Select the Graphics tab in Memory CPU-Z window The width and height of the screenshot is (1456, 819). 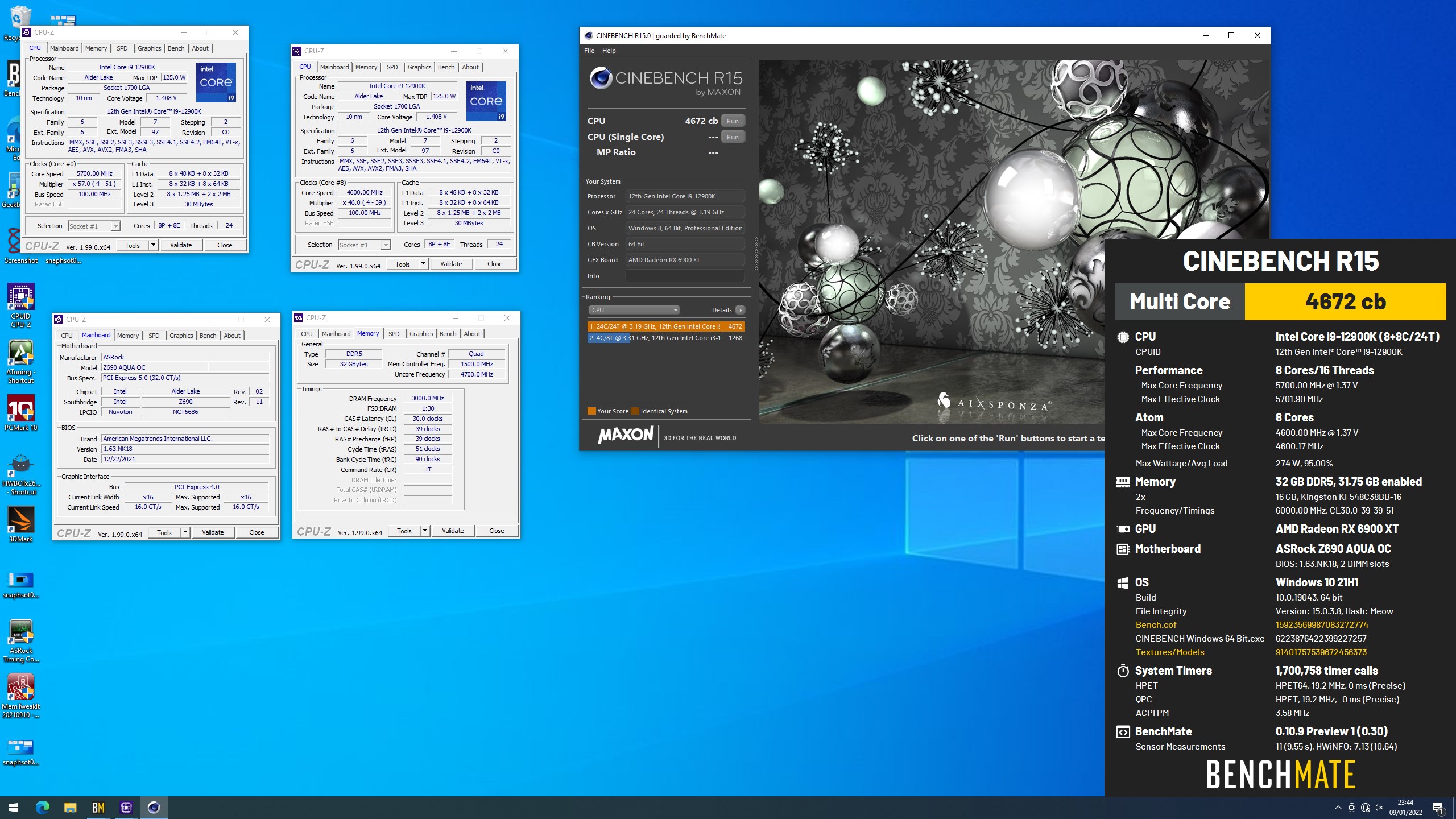(421, 334)
